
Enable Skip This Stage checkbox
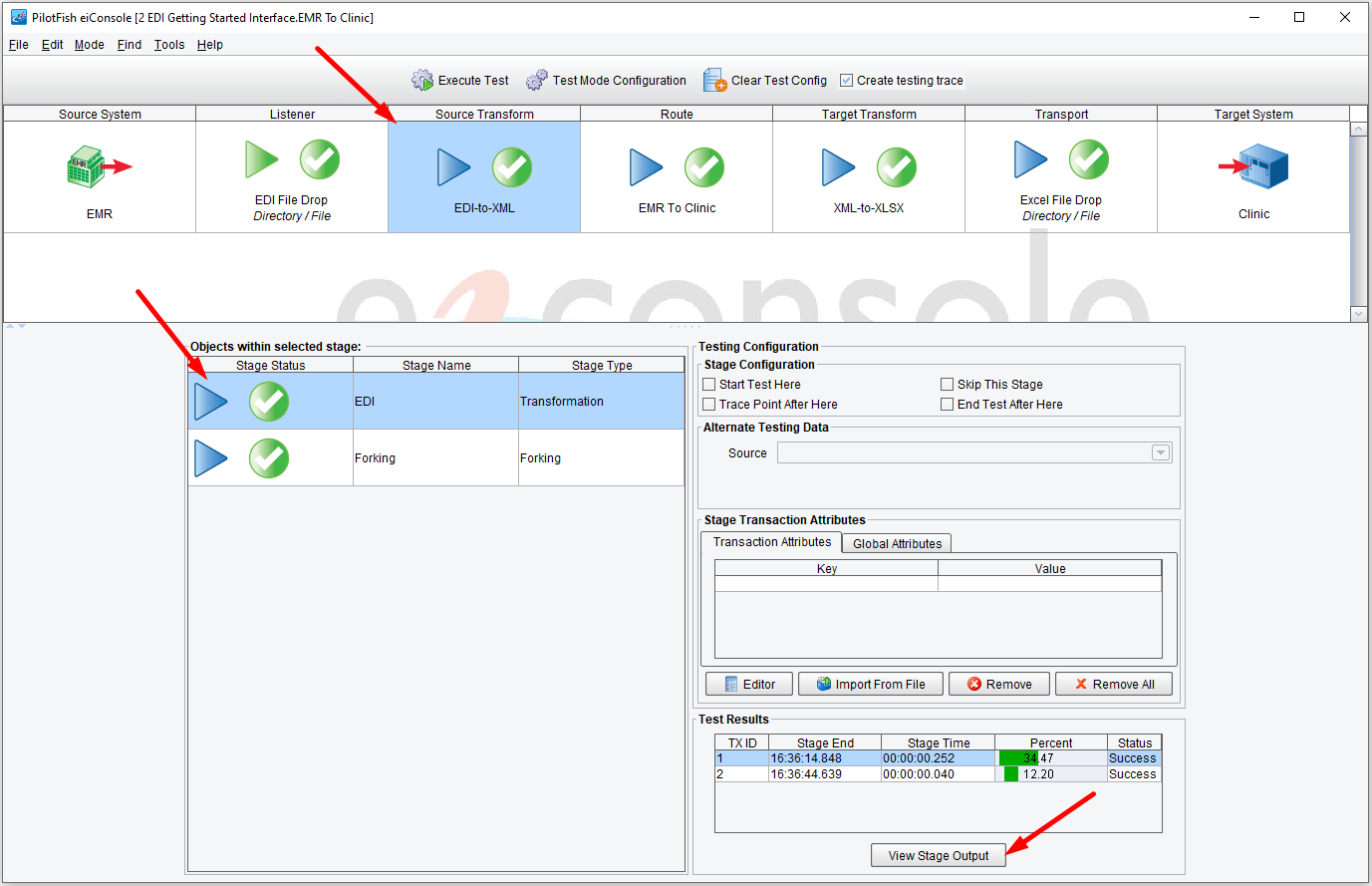pyautogui.click(x=948, y=385)
